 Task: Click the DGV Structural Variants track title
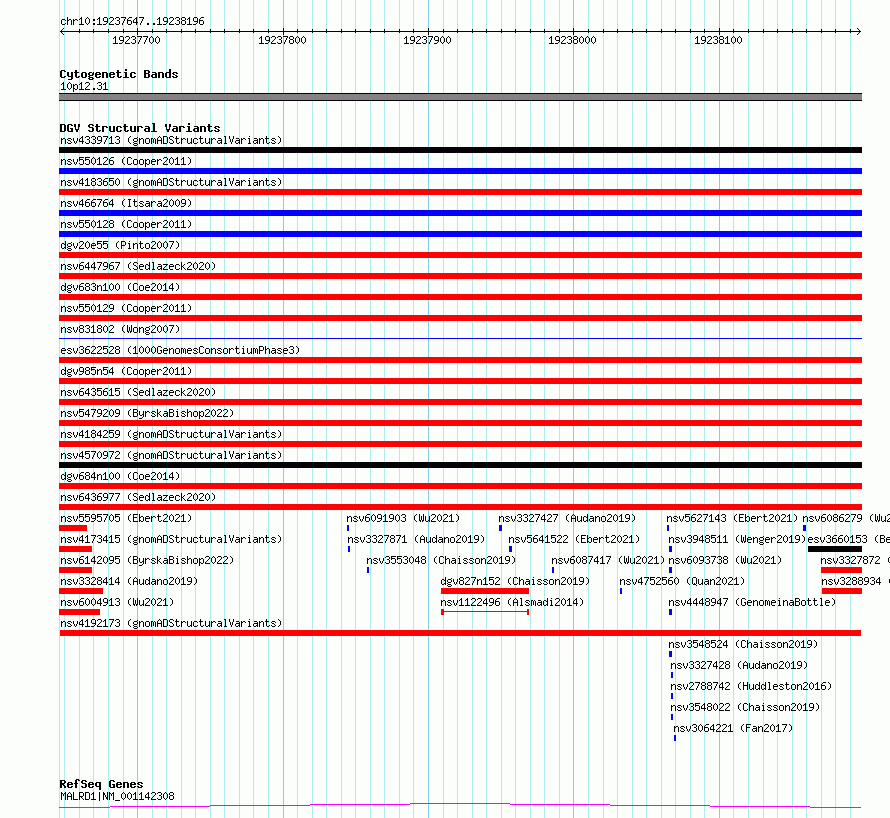140,128
